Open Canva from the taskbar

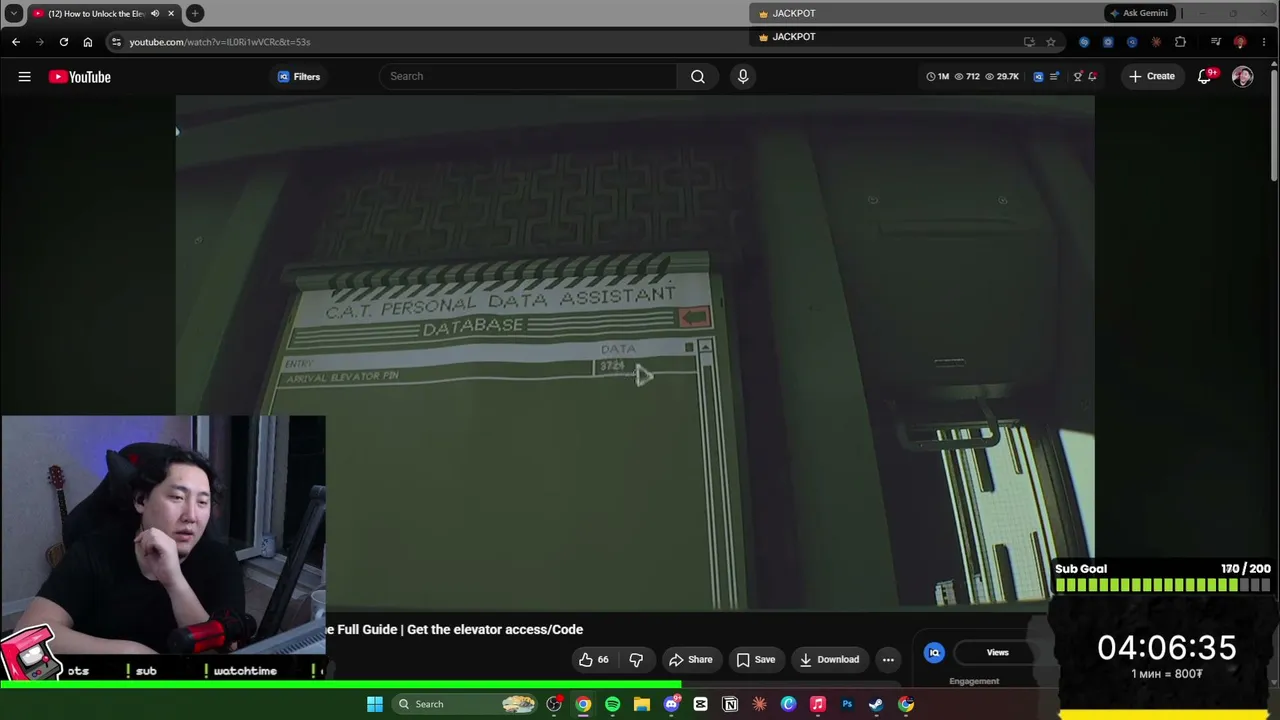tap(788, 704)
